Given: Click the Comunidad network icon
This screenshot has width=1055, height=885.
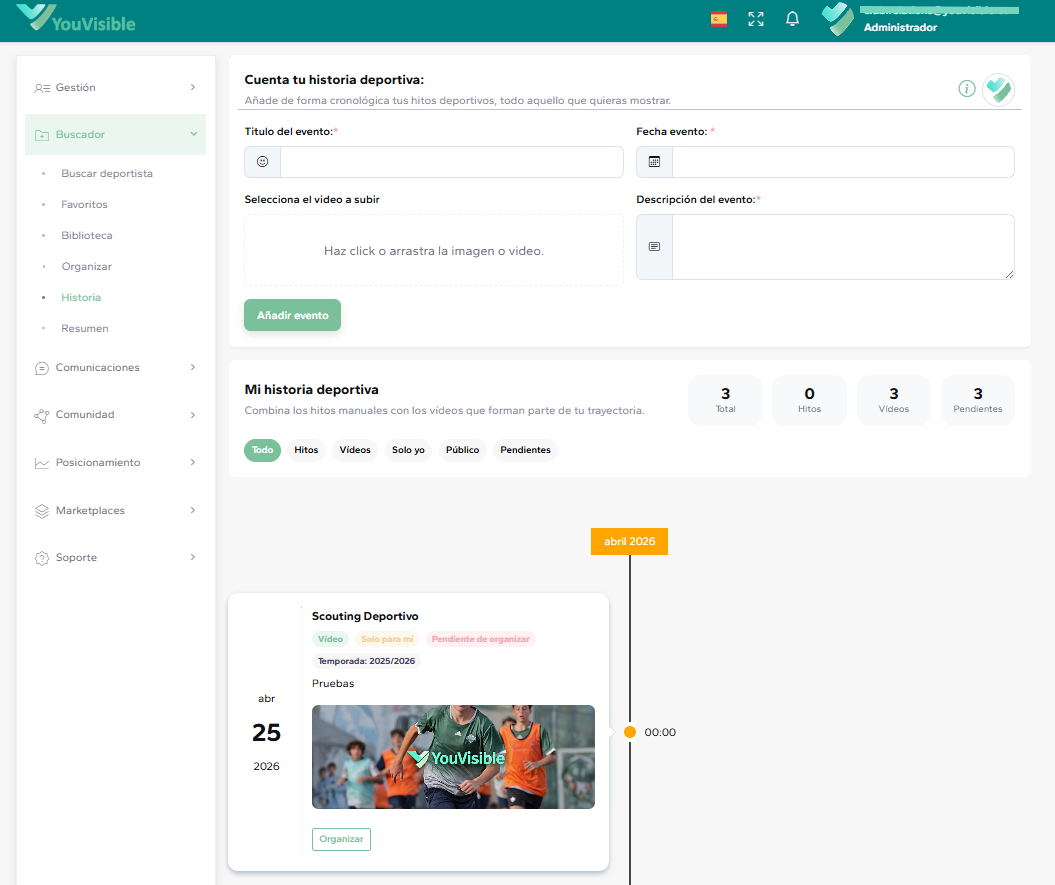Looking at the screenshot, I should [42, 416].
